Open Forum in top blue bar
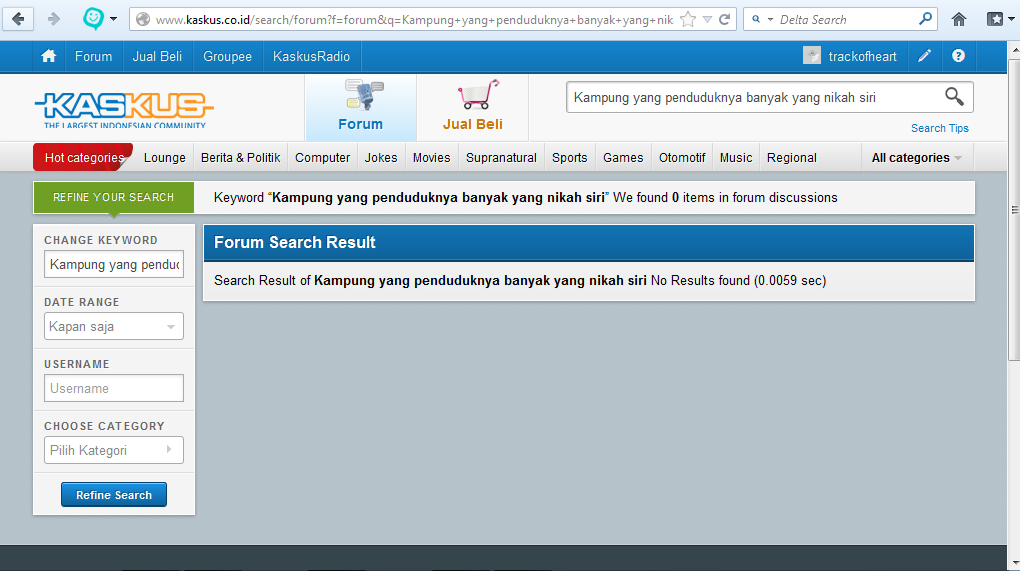Viewport: 1020px width, 571px height. (93, 57)
